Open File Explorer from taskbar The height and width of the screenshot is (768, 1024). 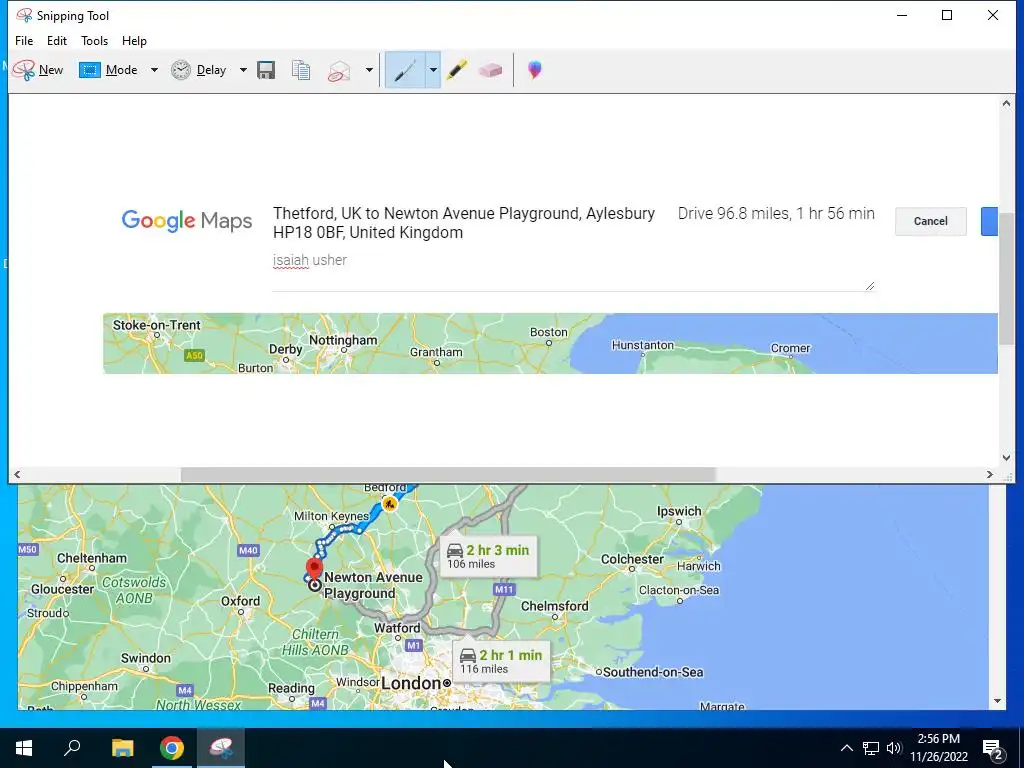[122, 748]
